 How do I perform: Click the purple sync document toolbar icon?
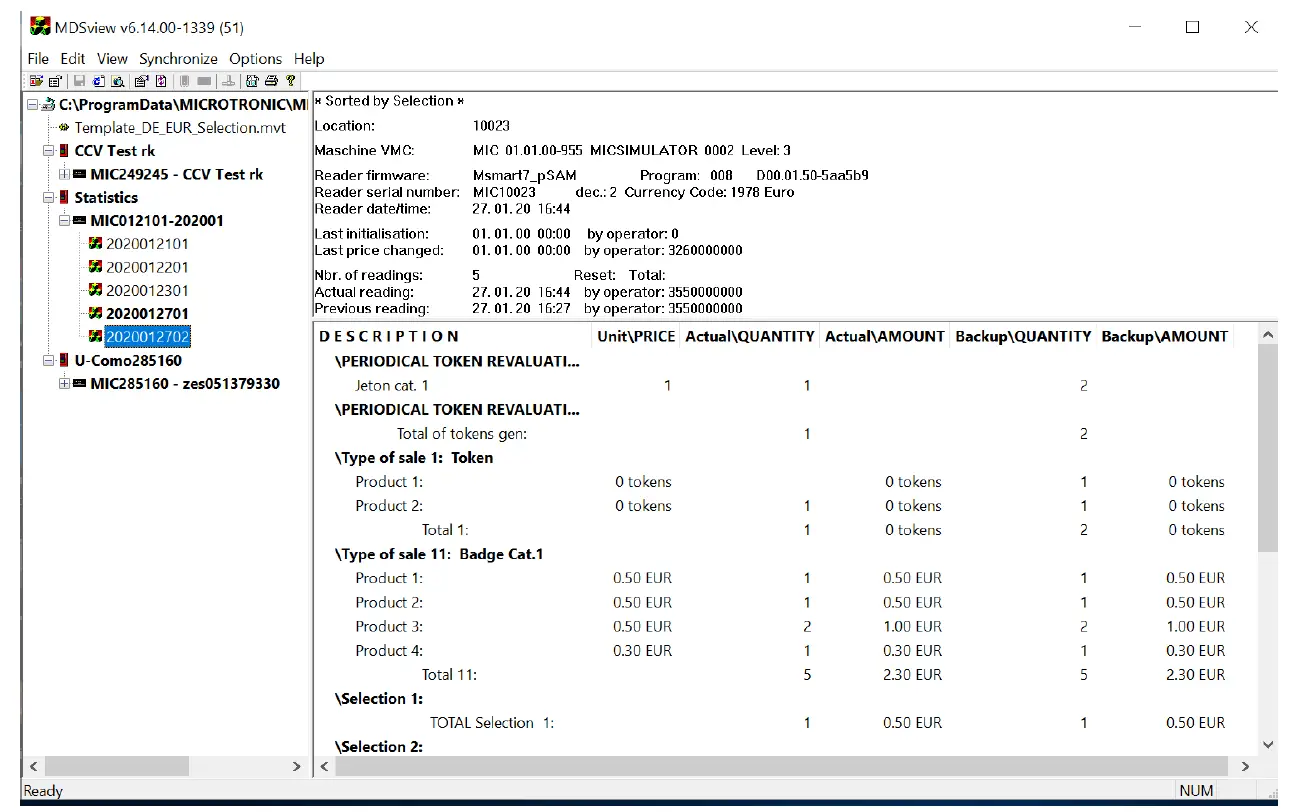160,81
